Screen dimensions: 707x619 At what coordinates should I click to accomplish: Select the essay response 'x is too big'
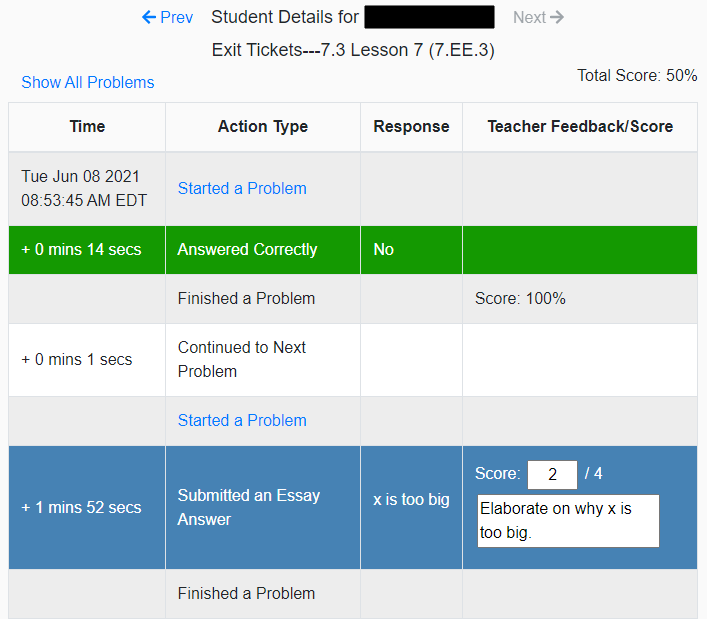pos(411,499)
